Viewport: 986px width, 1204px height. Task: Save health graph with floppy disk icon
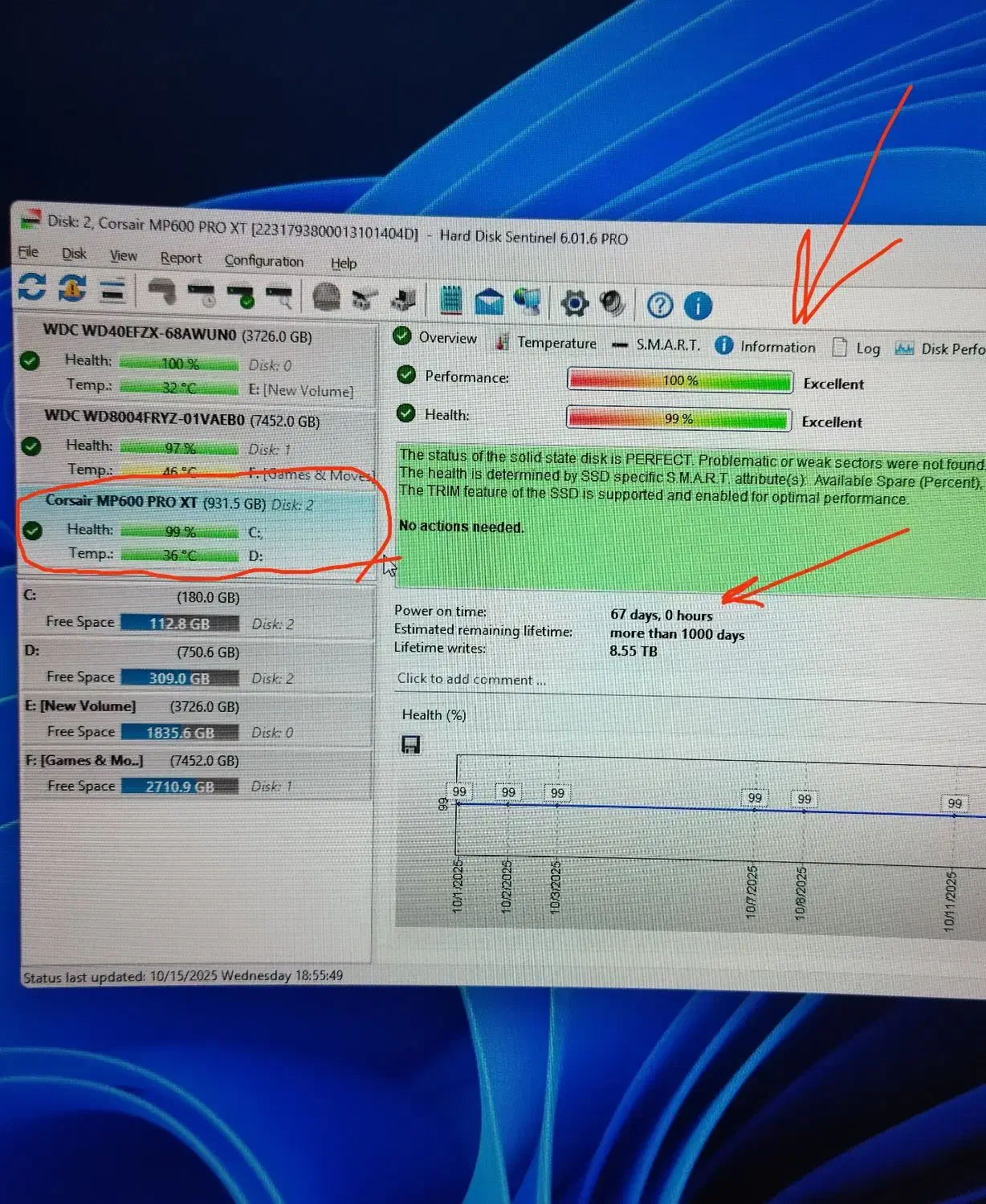coord(410,745)
